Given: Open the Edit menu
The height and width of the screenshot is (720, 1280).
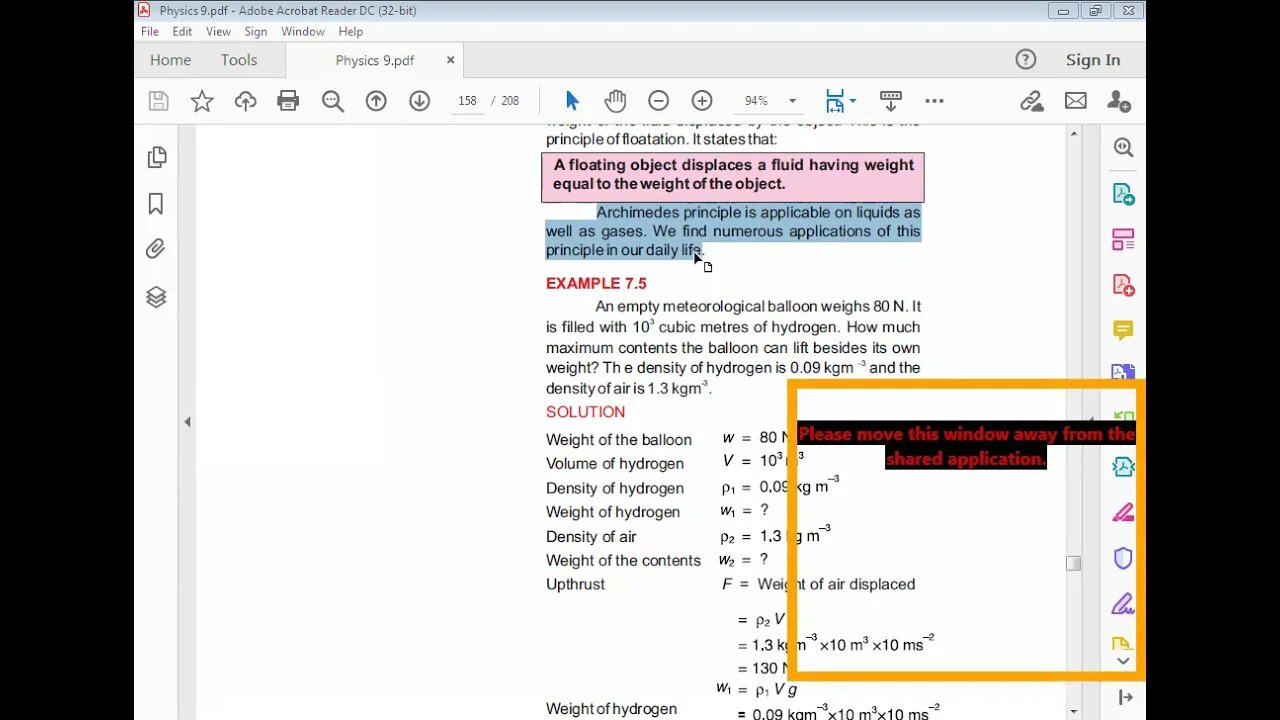Looking at the screenshot, I should click(x=182, y=31).
